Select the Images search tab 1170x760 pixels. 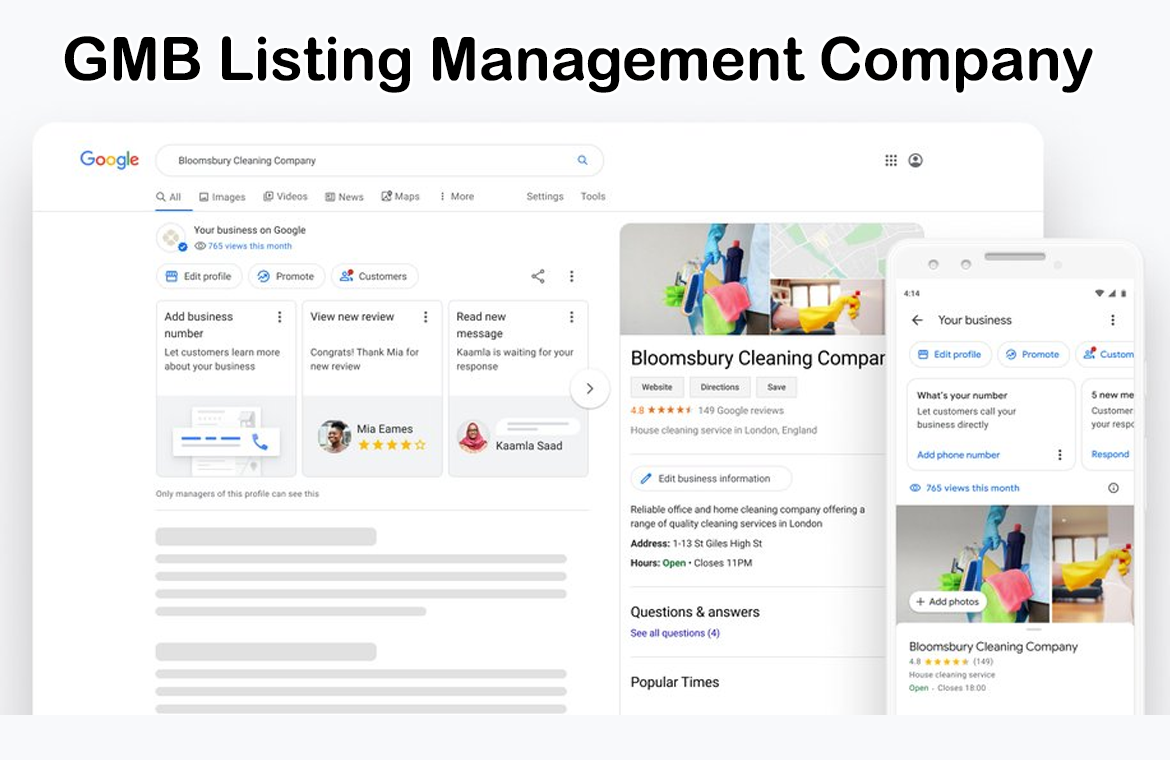tap(222, 197)
